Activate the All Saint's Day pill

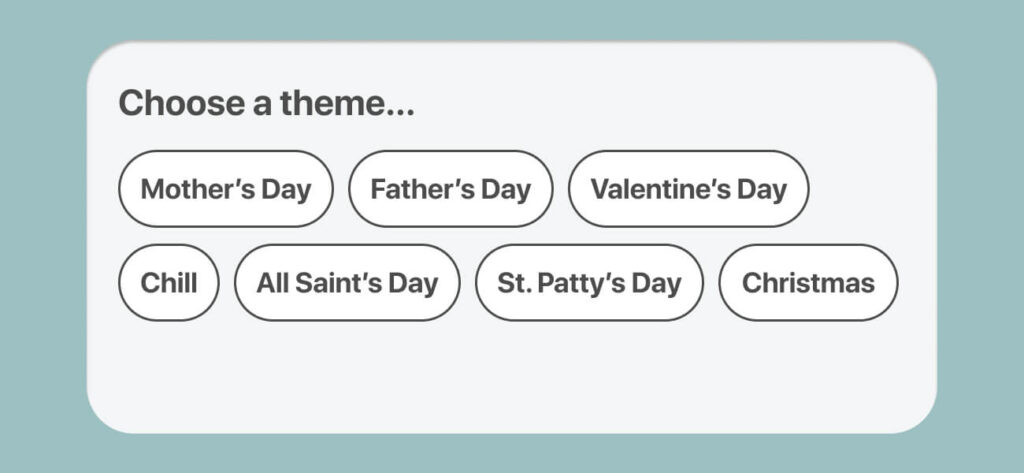point(347,283)
